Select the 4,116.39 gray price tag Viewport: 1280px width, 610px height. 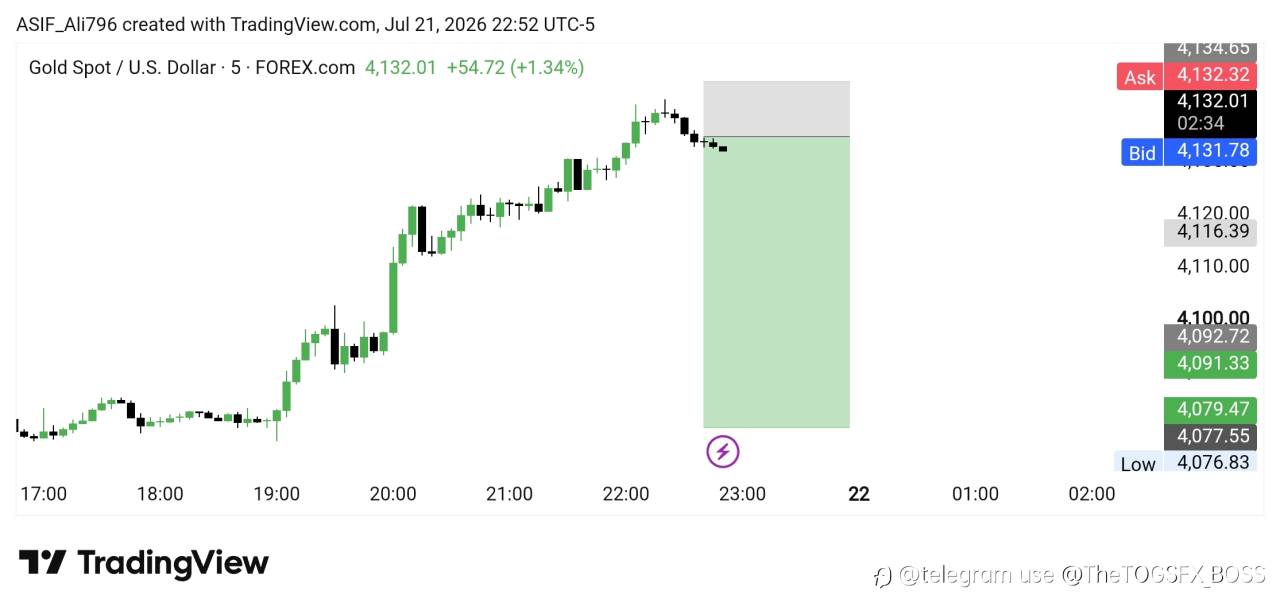(1210, 232)
